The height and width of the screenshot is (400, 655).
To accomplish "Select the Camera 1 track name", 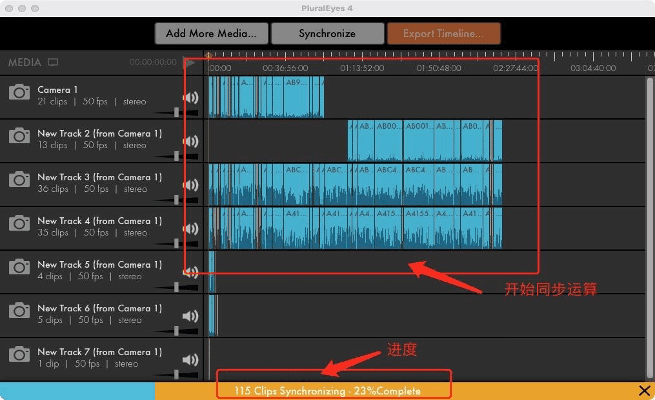I will (x=57, y=90).
